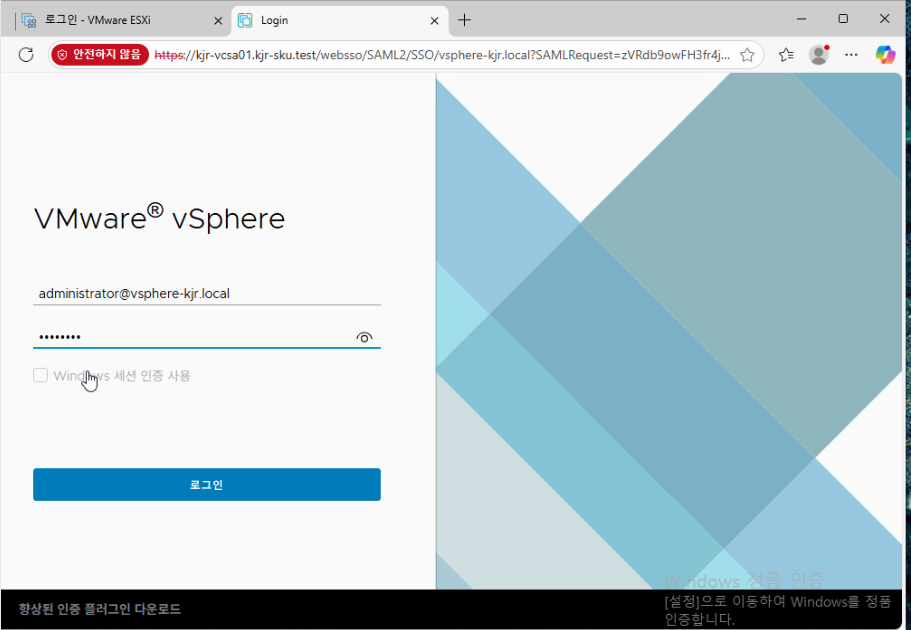The width and height of the screenshot is (911, 630).
Task: Open the favorites list icon
Action: point(786,55)
